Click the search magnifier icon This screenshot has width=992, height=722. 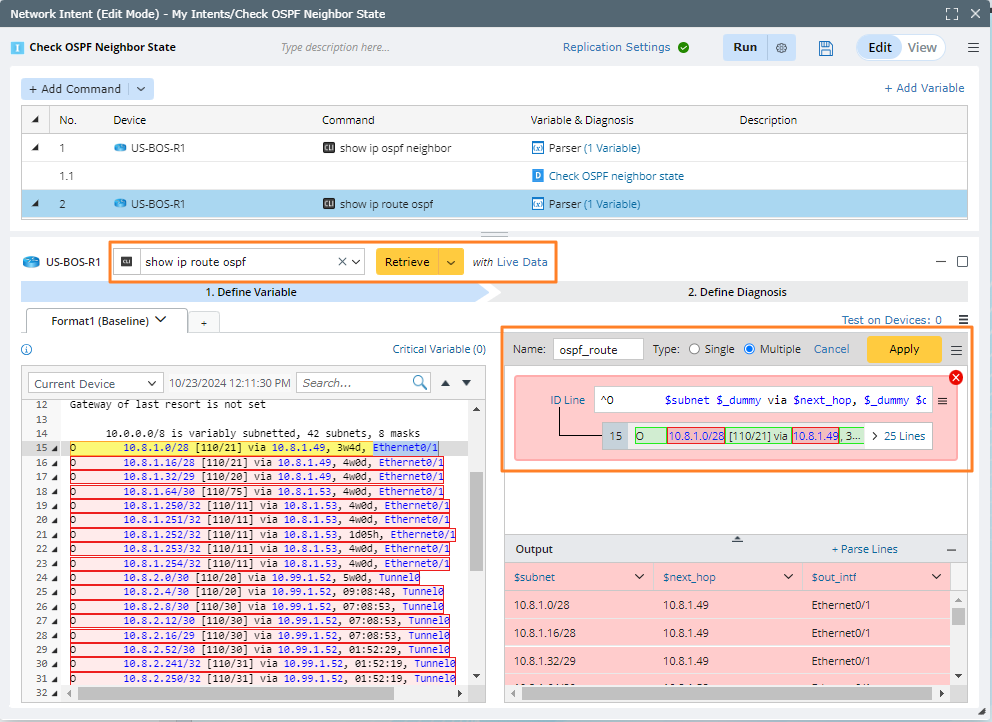pos(420,383)
